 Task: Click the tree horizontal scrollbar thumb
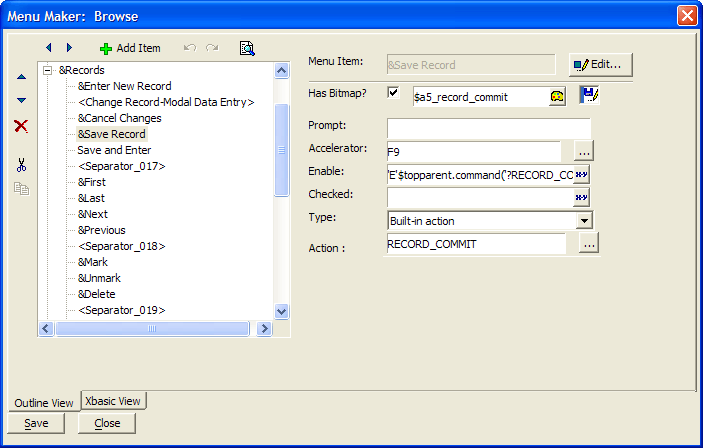[x=152, y=329]
